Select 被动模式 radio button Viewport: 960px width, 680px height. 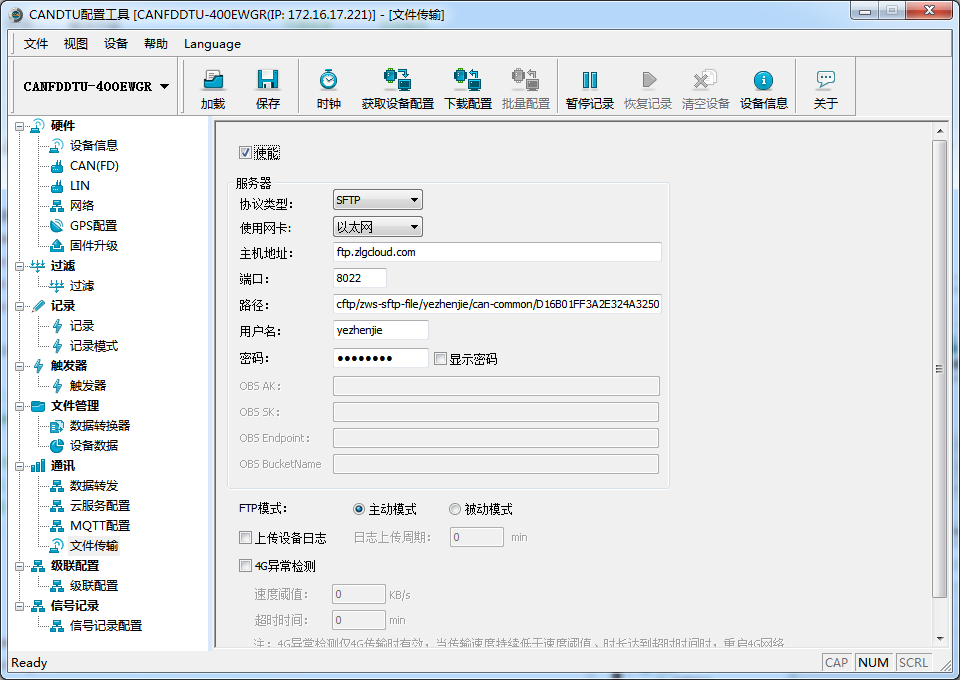pos(455,509)
